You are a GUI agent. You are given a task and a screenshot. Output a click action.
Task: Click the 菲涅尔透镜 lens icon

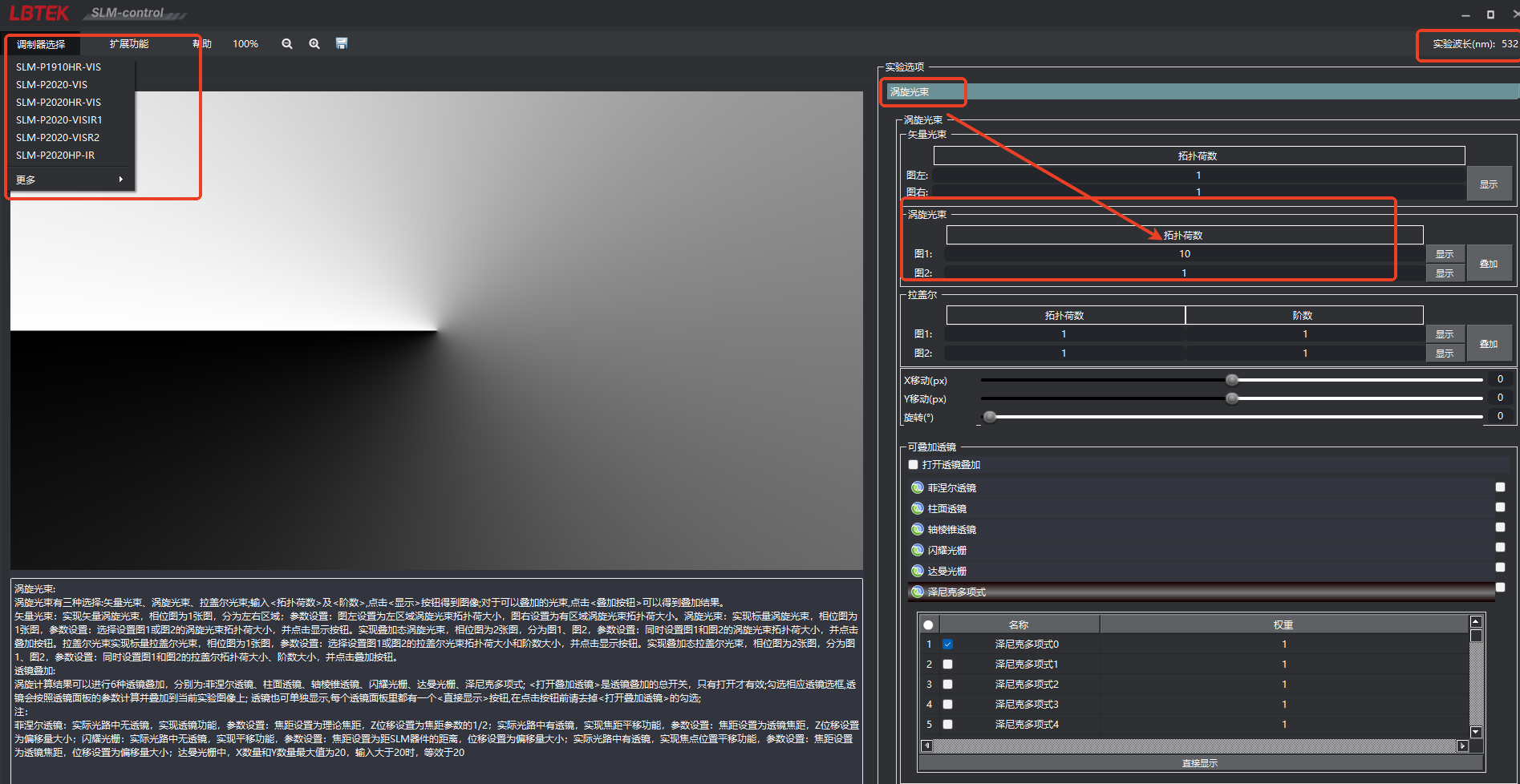point(918,487)
